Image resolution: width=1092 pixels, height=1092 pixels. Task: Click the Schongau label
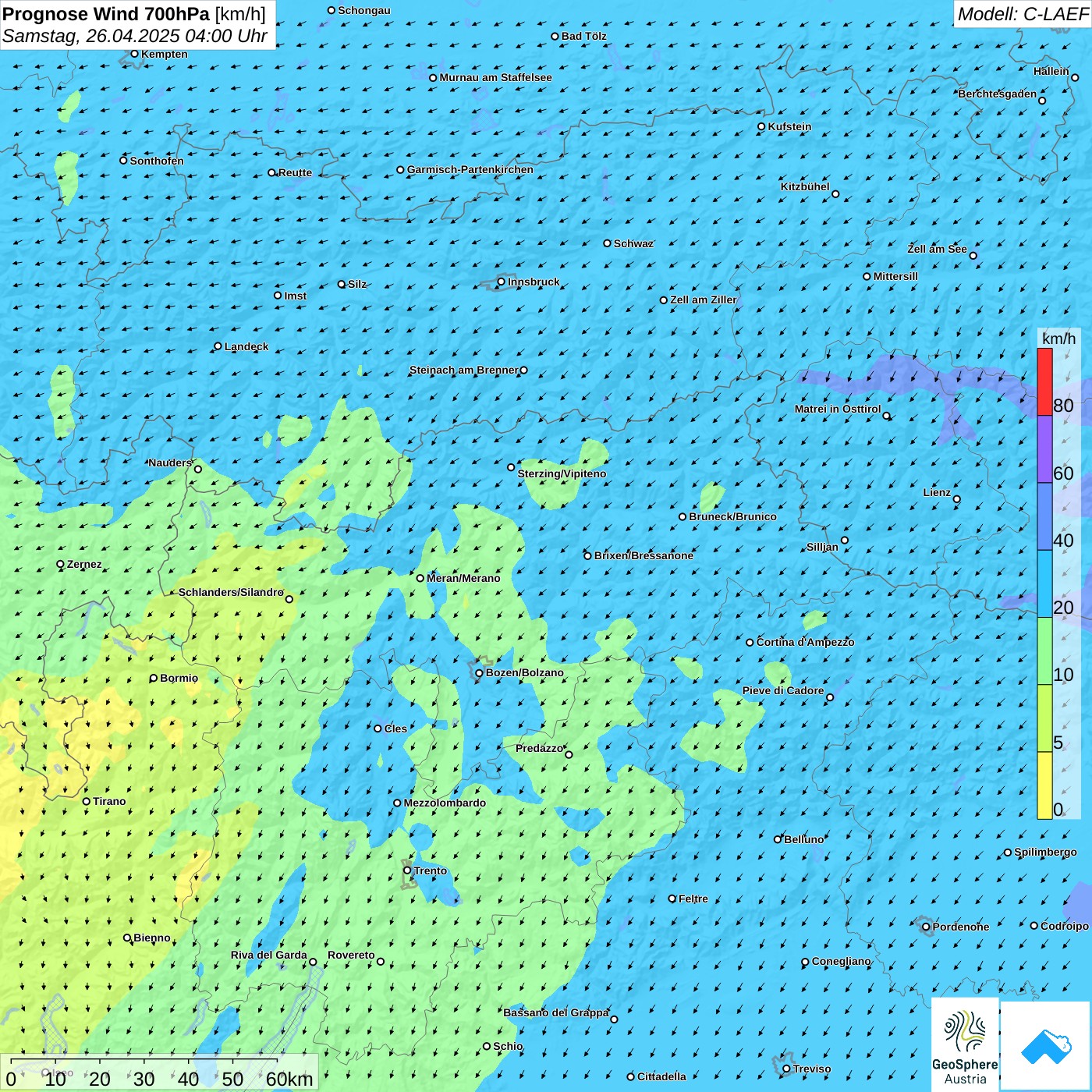364,10
